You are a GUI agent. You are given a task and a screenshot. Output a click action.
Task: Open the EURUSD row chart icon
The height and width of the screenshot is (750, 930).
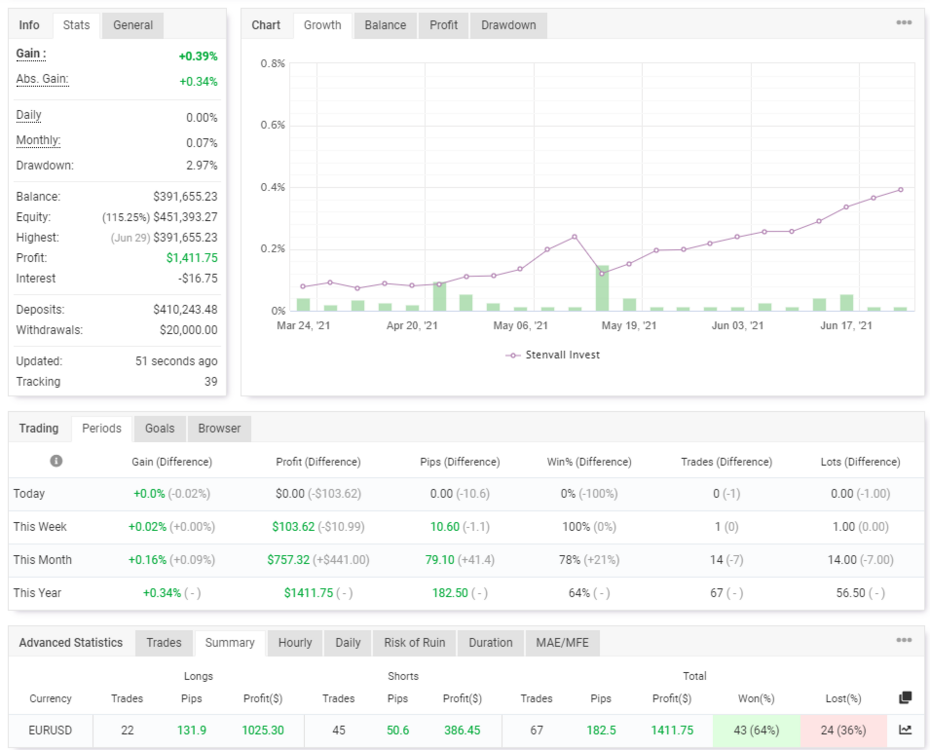[905, 730]
